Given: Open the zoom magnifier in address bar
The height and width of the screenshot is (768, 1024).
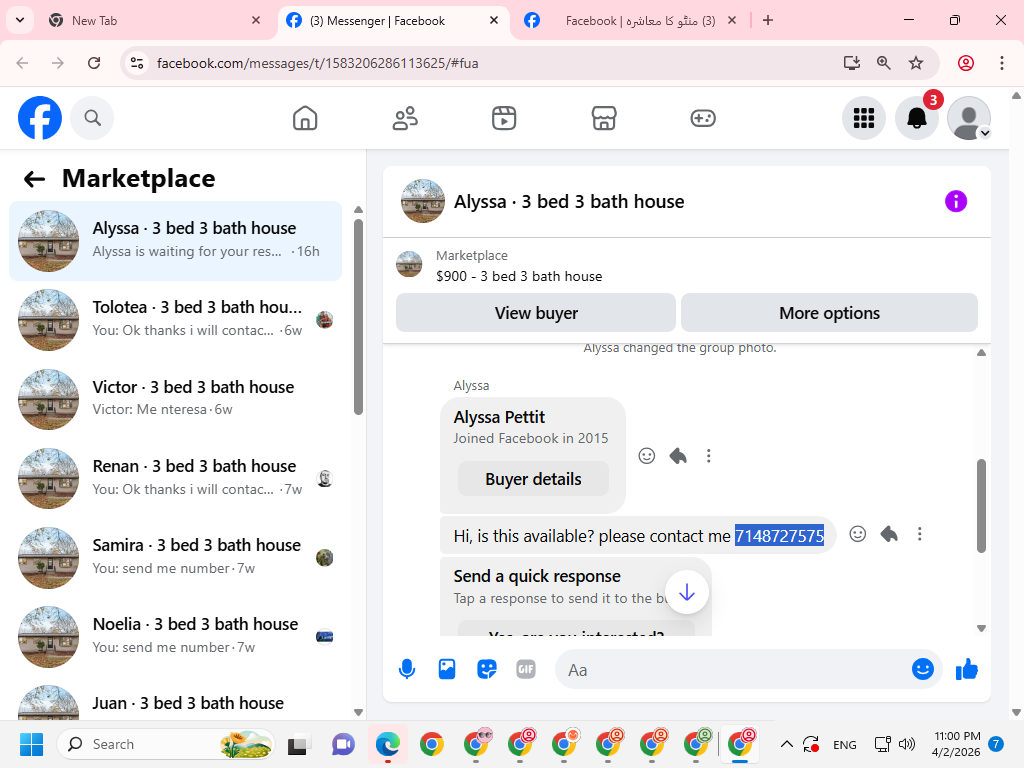Looking at the screenshot, I should pyautogui.click(x=884, y=63).
